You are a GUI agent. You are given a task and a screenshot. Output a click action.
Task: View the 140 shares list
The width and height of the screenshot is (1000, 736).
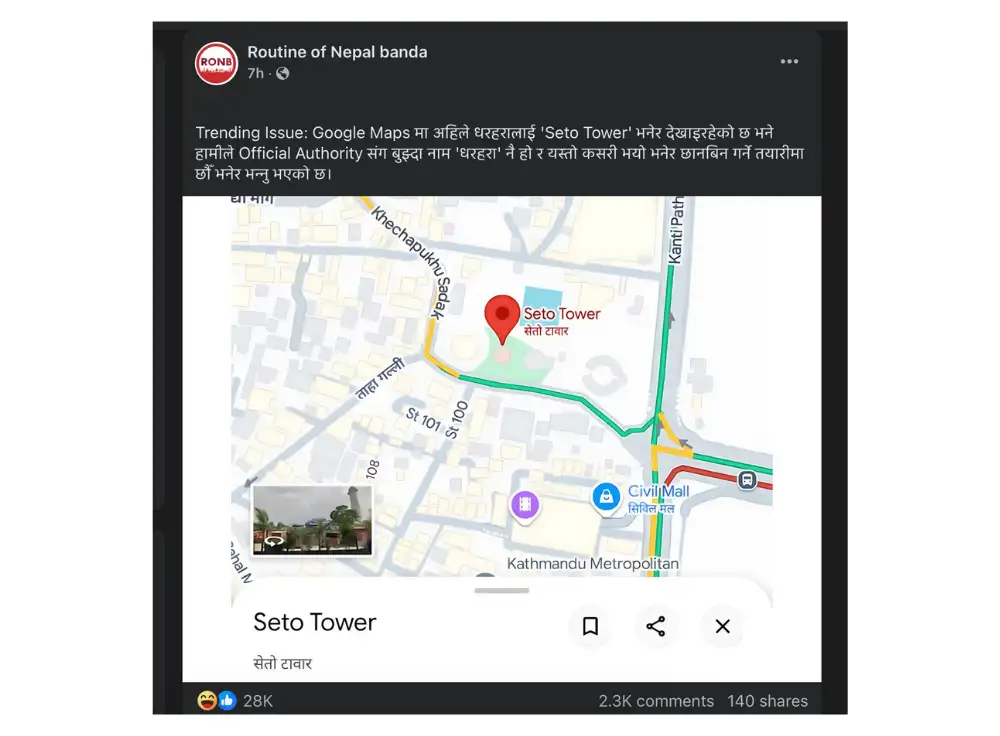coord(767,701)
